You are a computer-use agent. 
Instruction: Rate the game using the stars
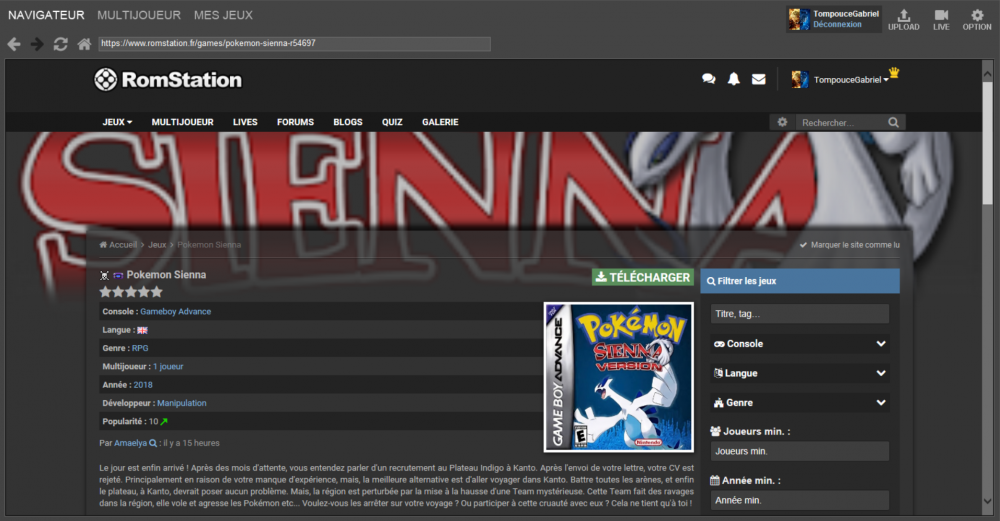pos(130,292)
